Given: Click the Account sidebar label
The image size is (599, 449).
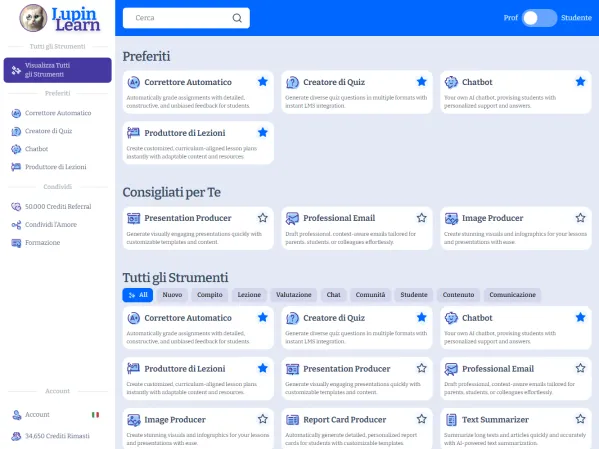Looking at the screenshot, I should point(37,415).
